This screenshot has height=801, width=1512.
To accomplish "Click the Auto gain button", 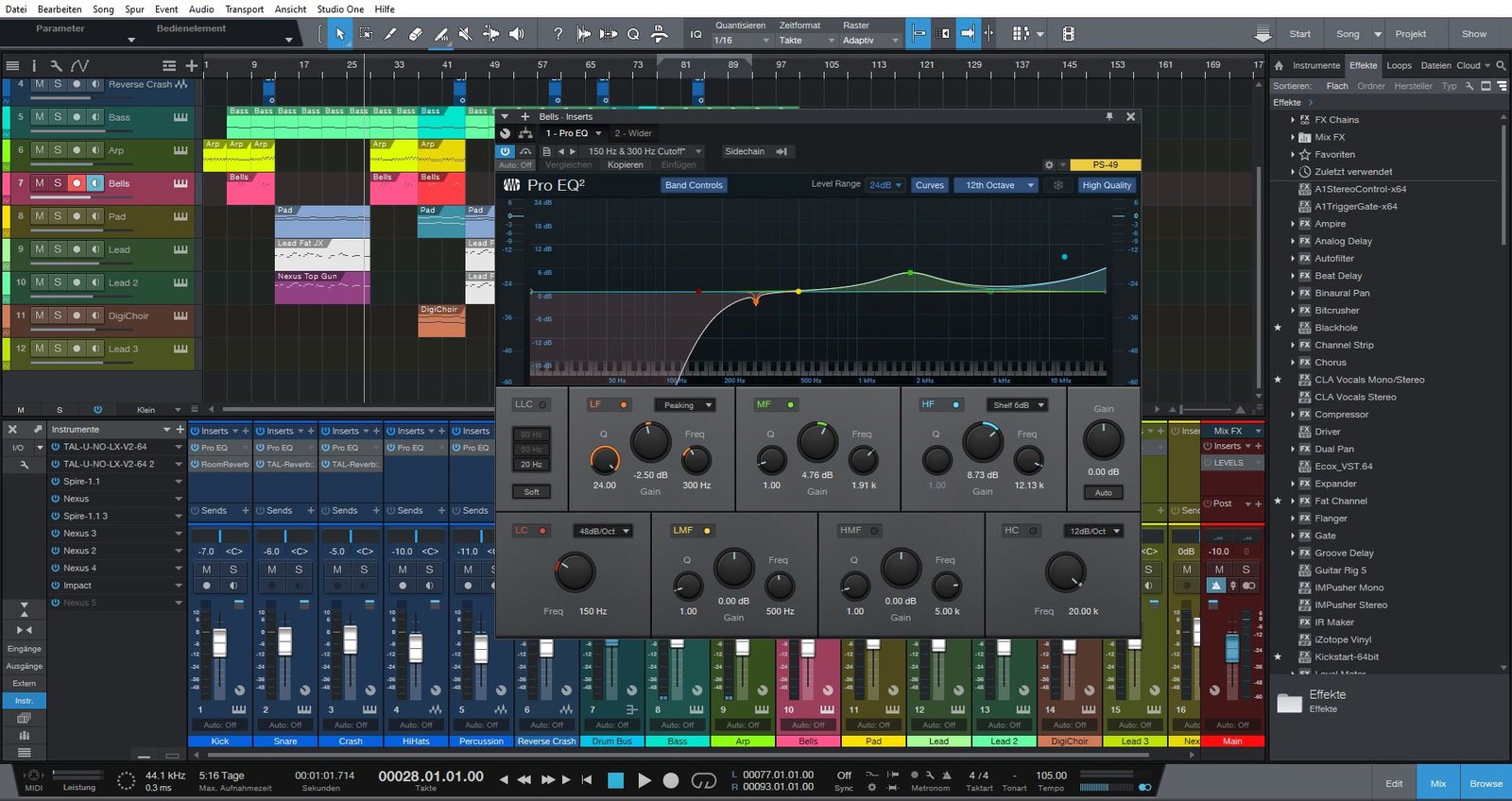I will (1103, 492).
